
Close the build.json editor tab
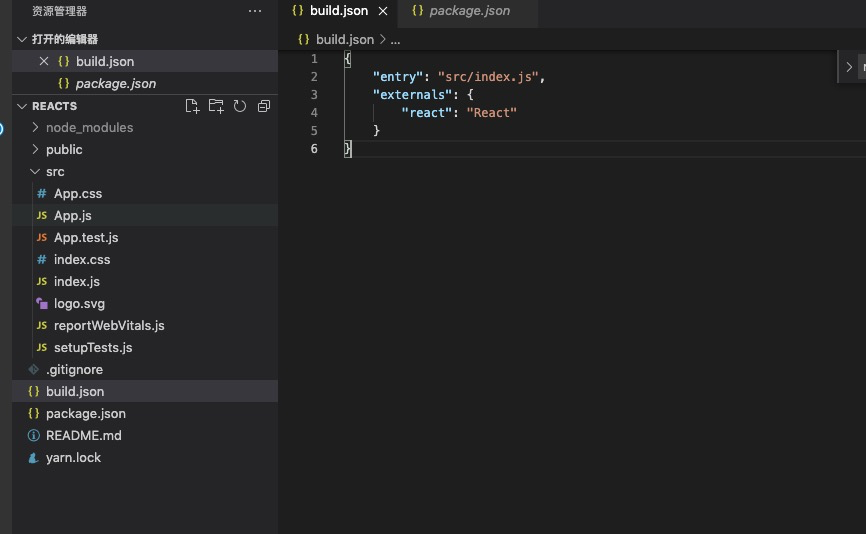point(383,11)
